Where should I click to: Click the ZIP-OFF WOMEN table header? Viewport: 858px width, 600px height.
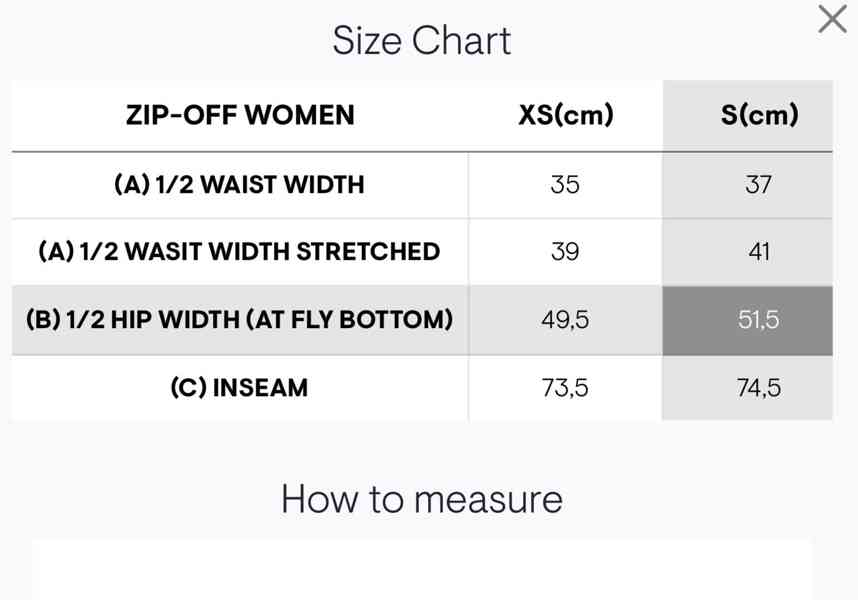point(240,115)
